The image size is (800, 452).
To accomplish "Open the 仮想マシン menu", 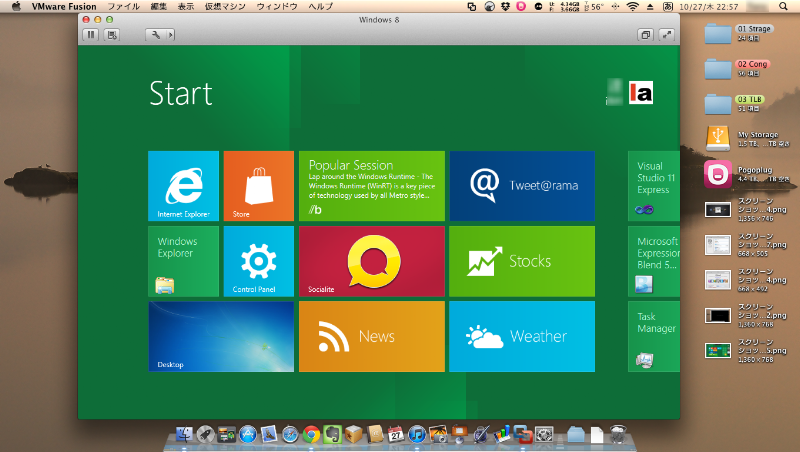I will pos(224,6).
